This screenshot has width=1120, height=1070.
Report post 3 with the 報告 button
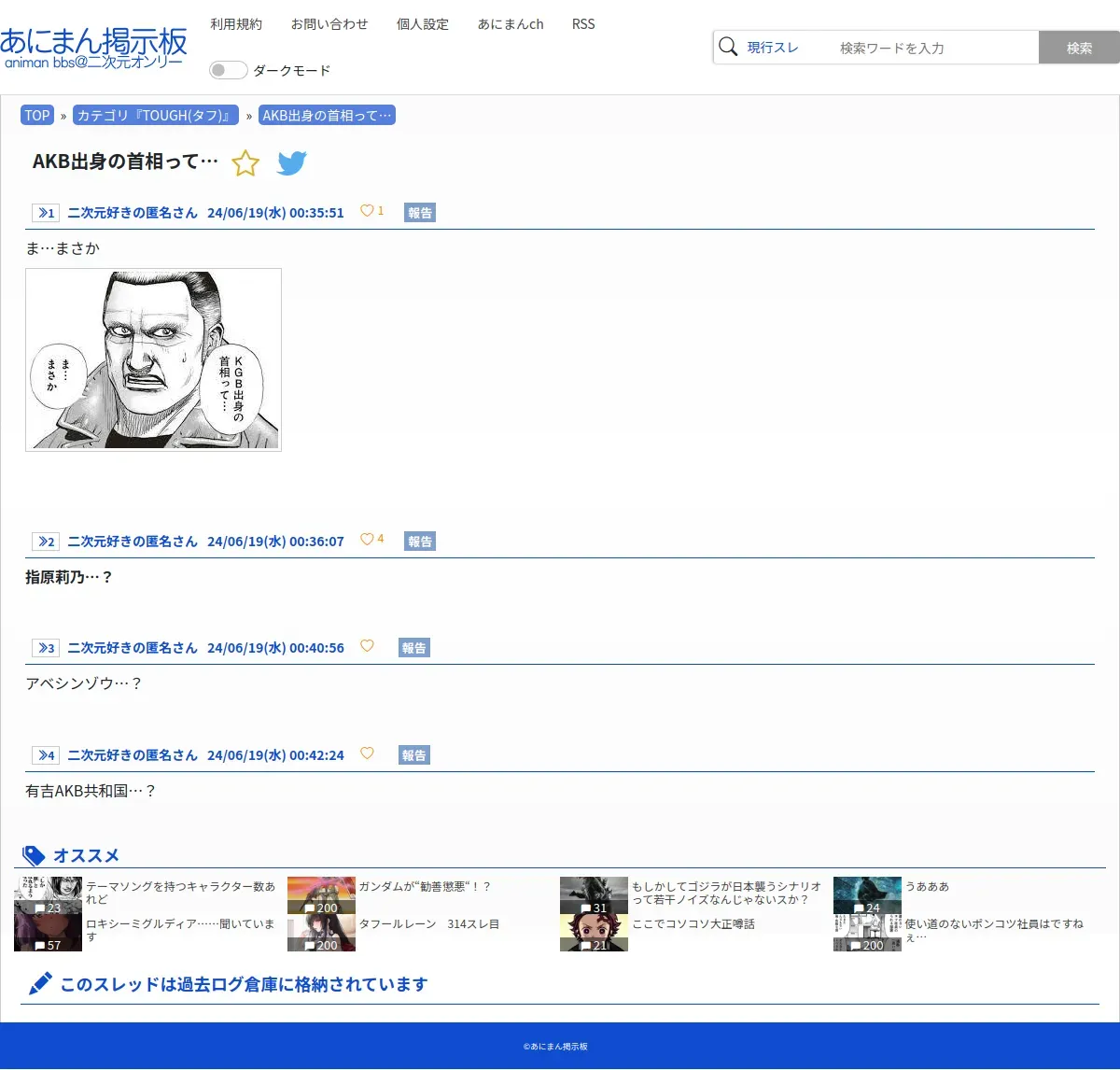point(414,648)
